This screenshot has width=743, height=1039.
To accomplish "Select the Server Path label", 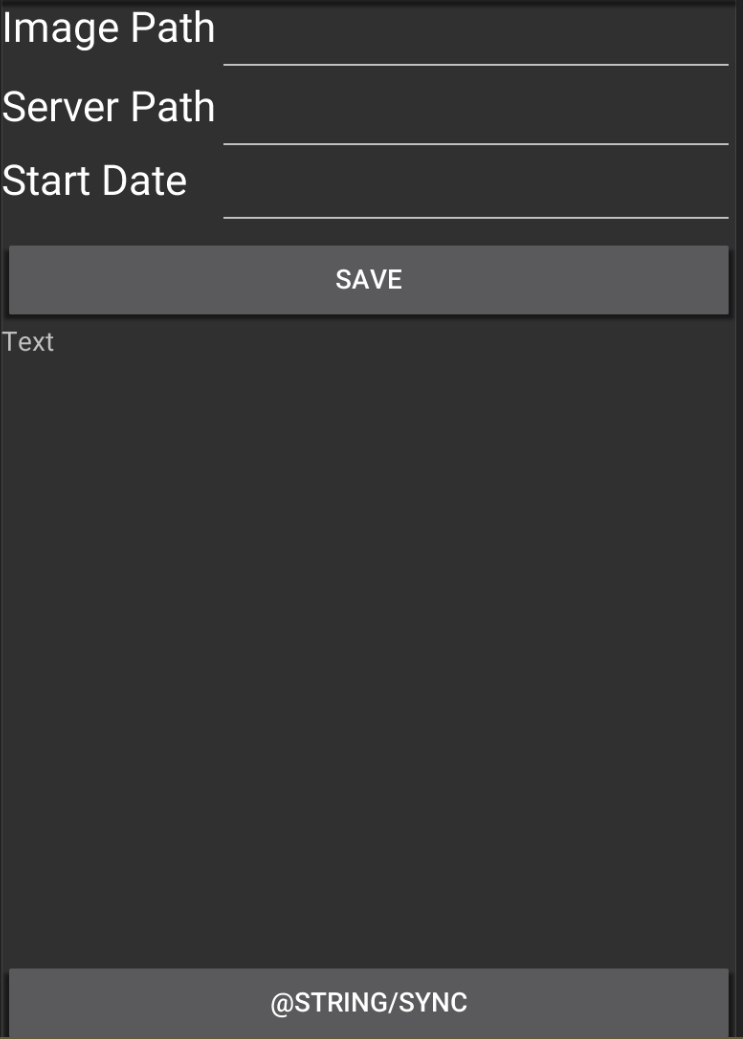I will [x=110, y=105].
